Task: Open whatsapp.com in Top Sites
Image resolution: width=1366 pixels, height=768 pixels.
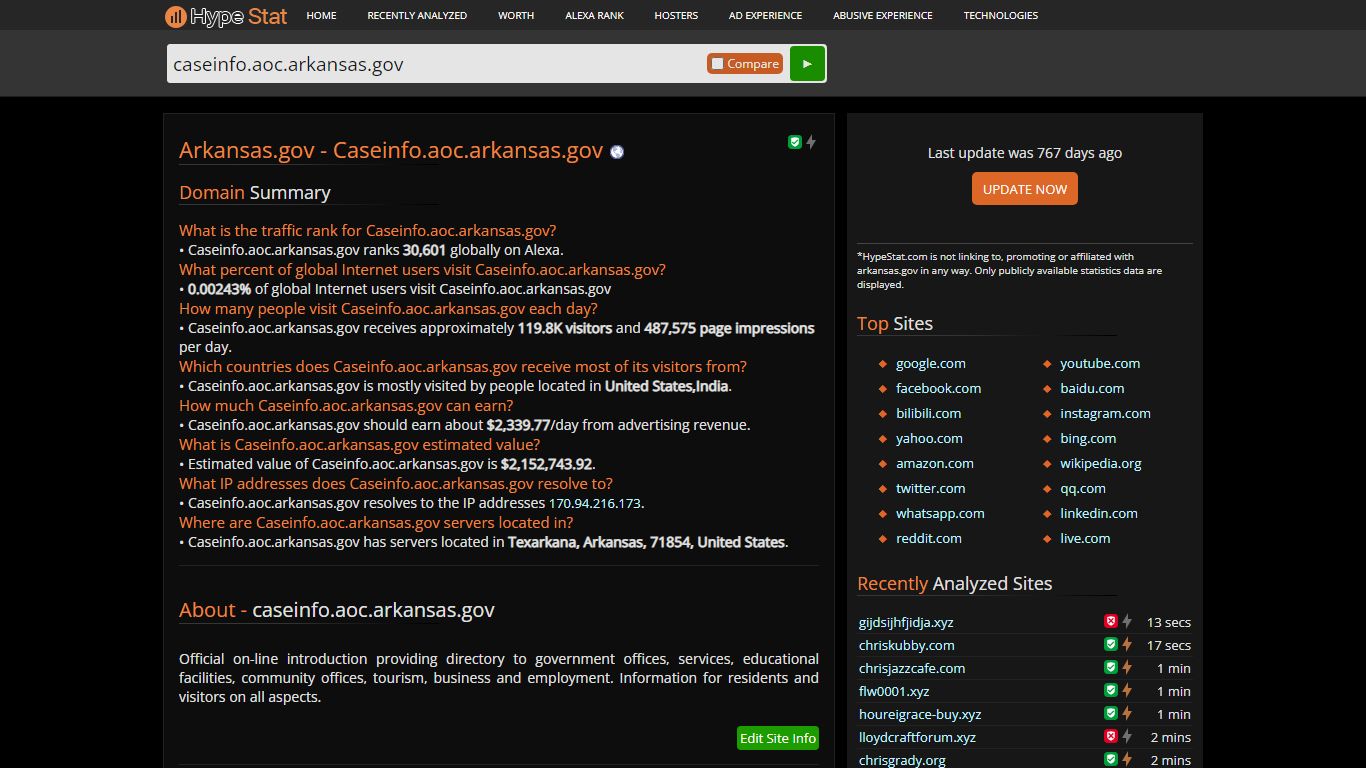Action: tap(940, 513)
